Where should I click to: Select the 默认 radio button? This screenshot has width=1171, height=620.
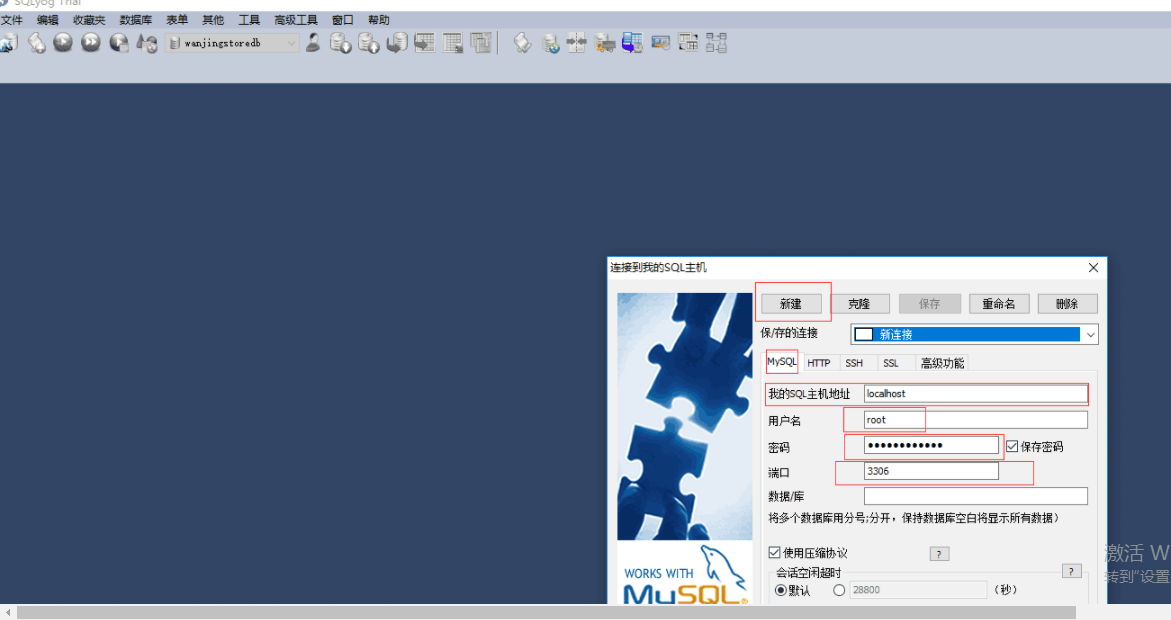780,590
